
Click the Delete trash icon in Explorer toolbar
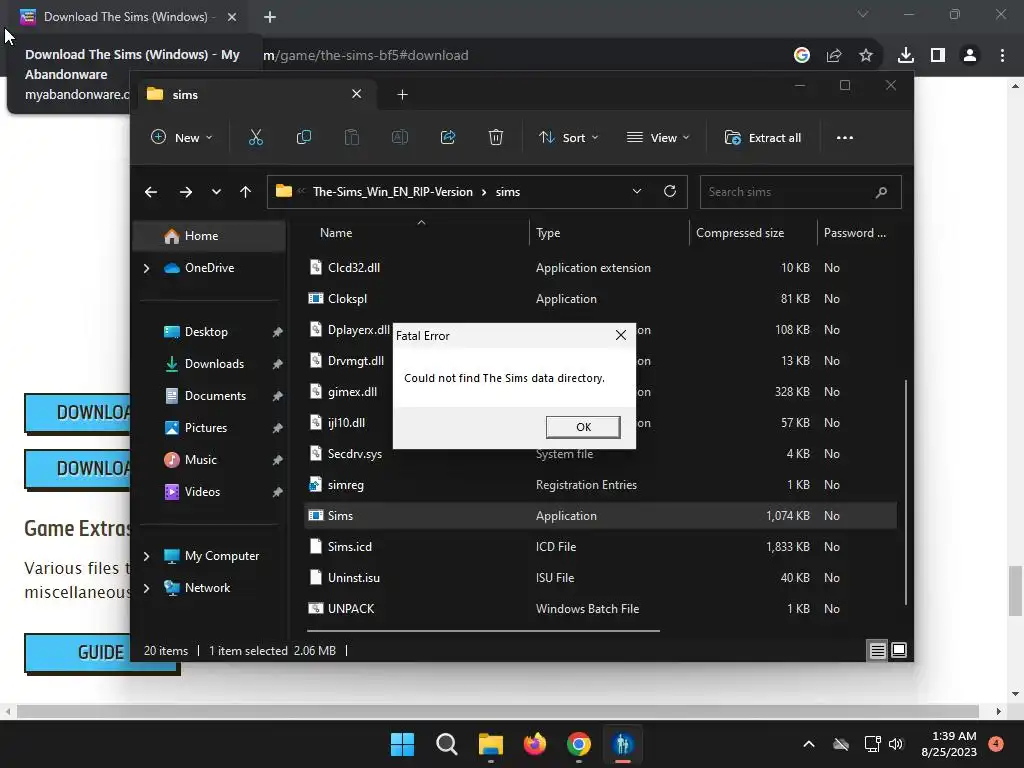click(x=496, y=137)
